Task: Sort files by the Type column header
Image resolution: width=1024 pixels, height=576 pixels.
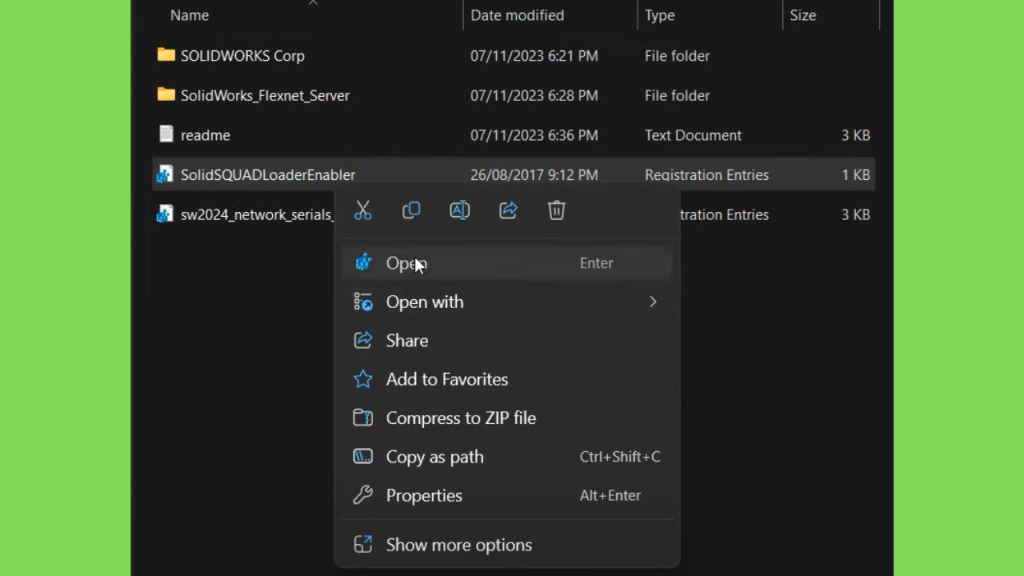Action: 660,15
